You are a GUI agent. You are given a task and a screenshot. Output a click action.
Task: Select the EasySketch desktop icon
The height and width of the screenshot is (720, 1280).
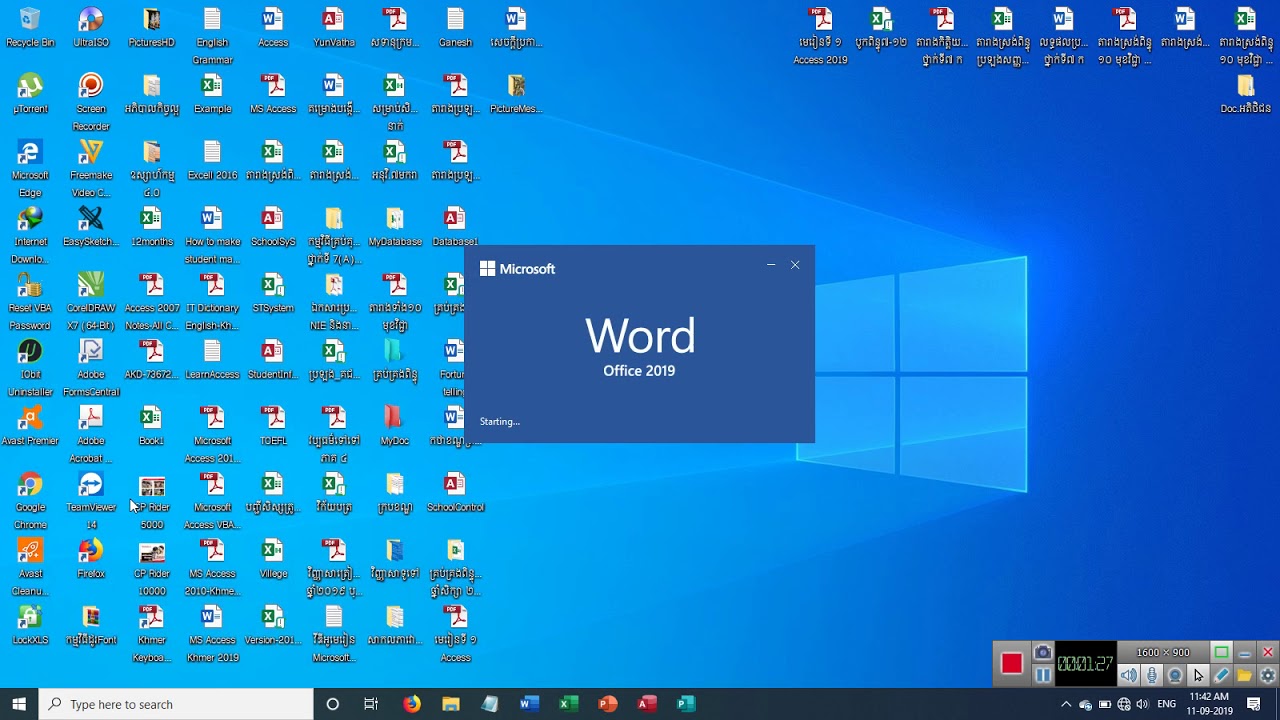91,227
